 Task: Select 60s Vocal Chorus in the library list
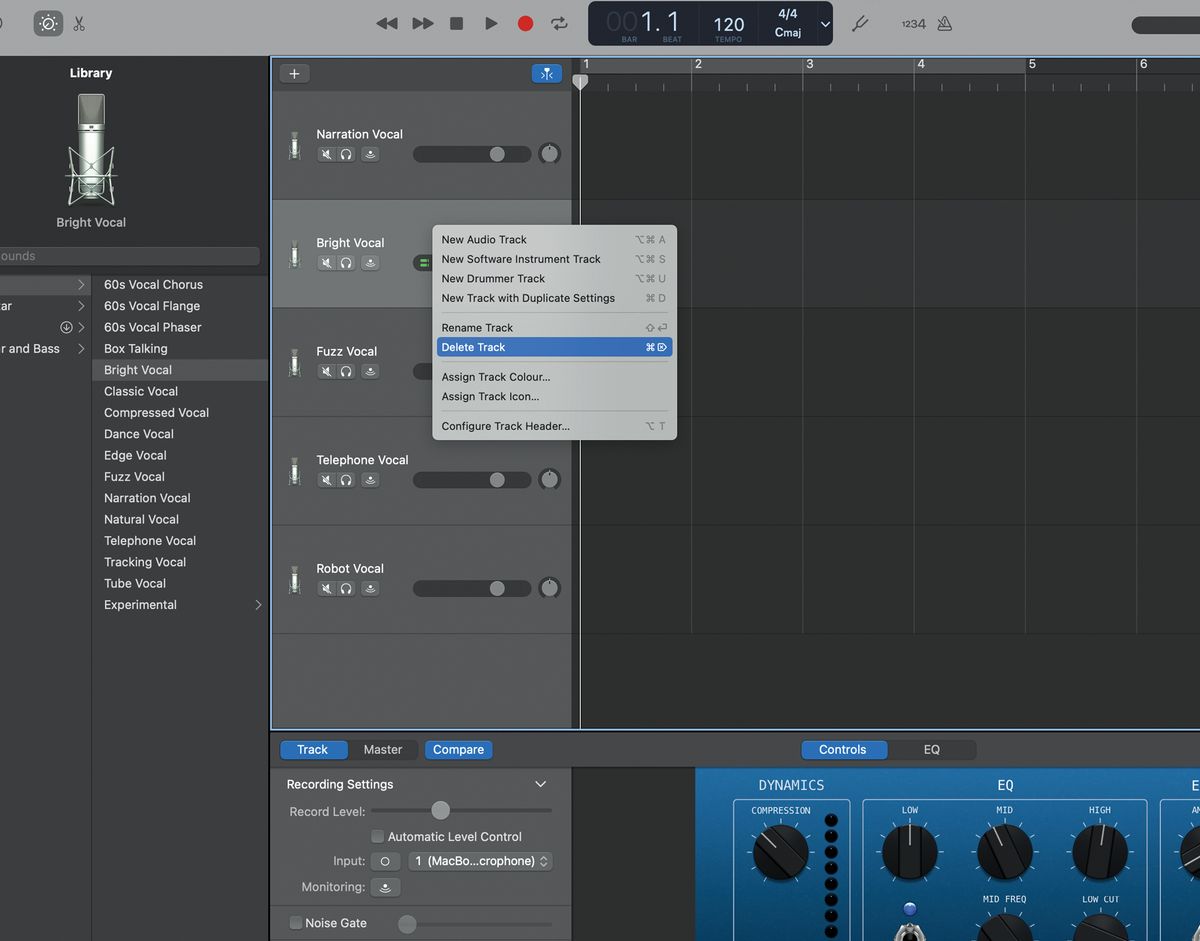click(153, 284)
